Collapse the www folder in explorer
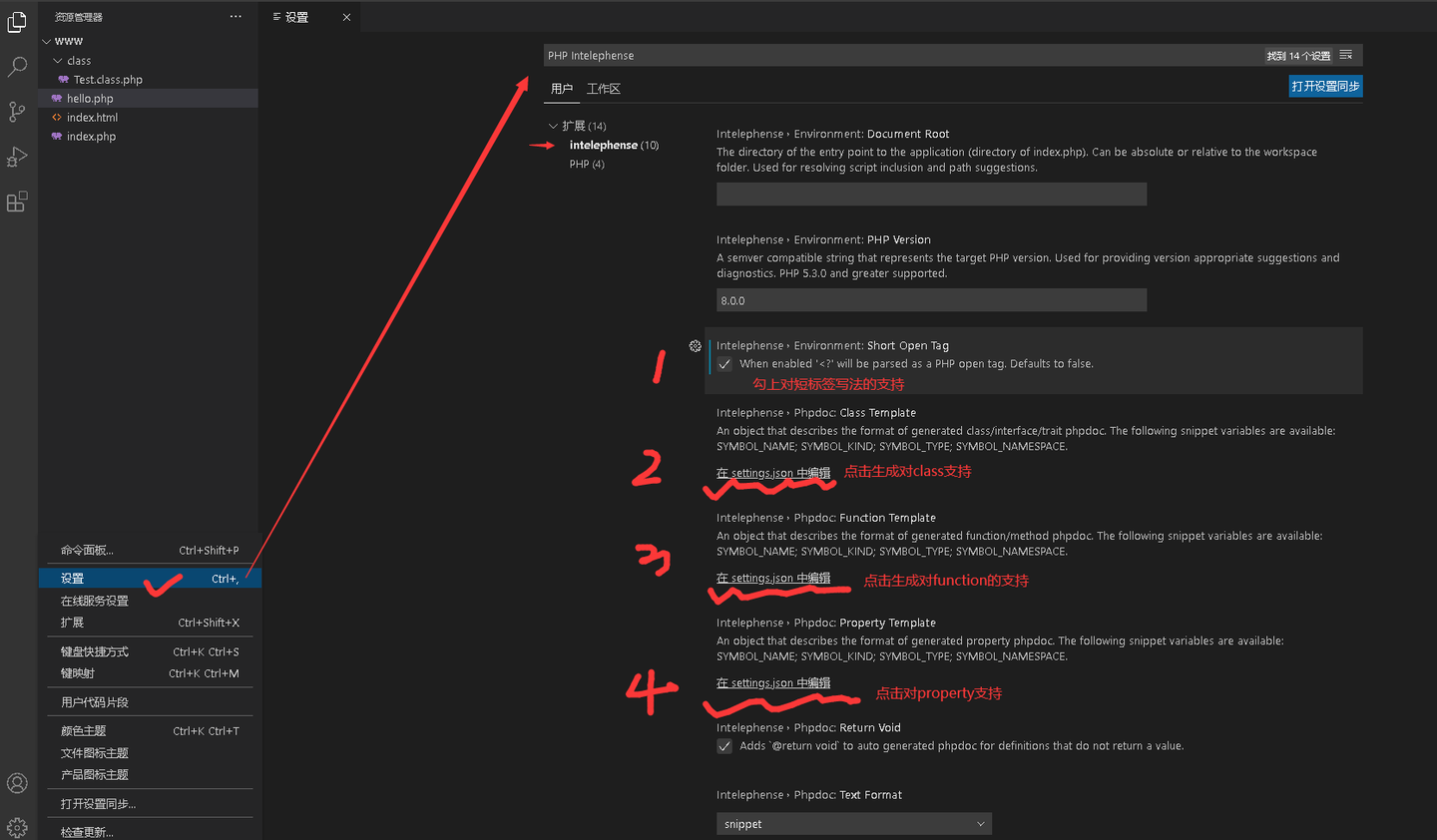This screenshot has width=1437, height=840. [47, 41]
